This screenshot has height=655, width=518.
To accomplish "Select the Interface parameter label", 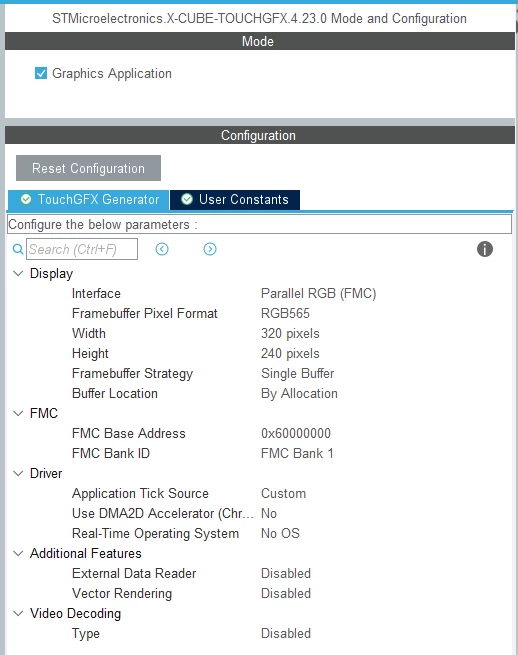I will click(x=96, y=294).
